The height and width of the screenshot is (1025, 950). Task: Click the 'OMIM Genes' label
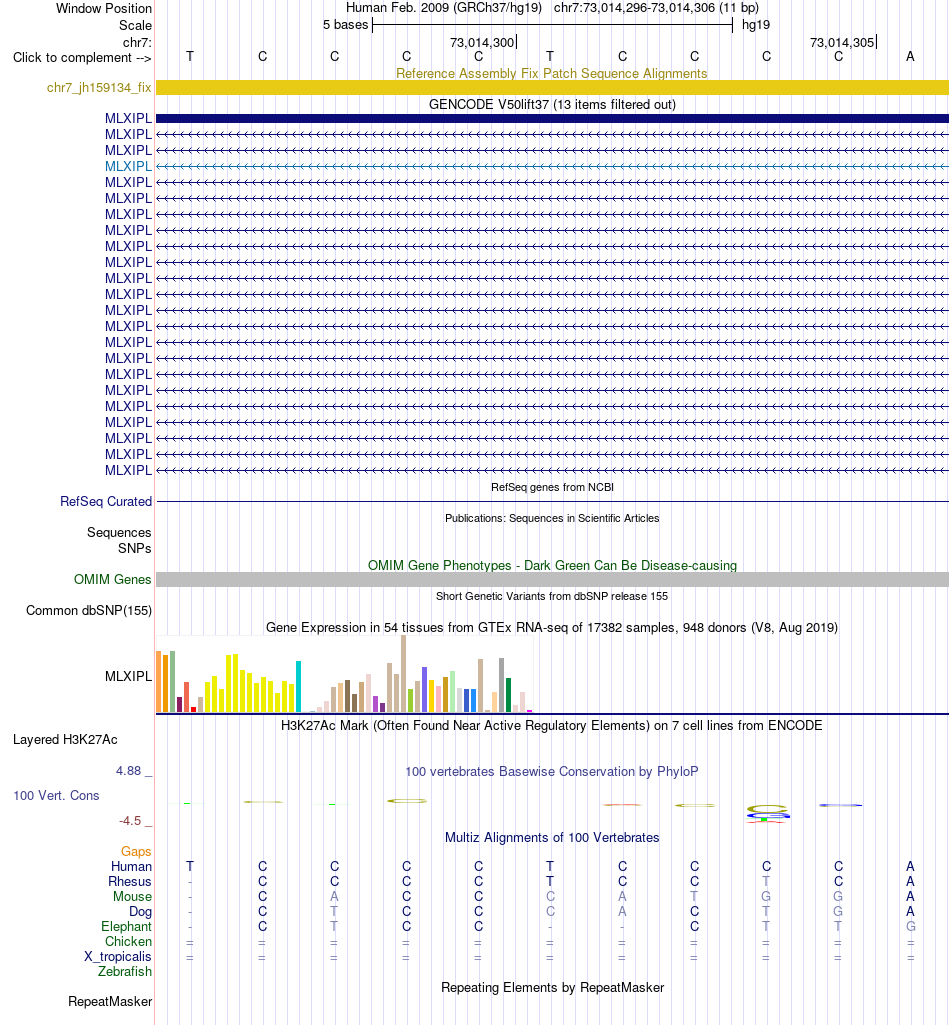pos(112,579)
